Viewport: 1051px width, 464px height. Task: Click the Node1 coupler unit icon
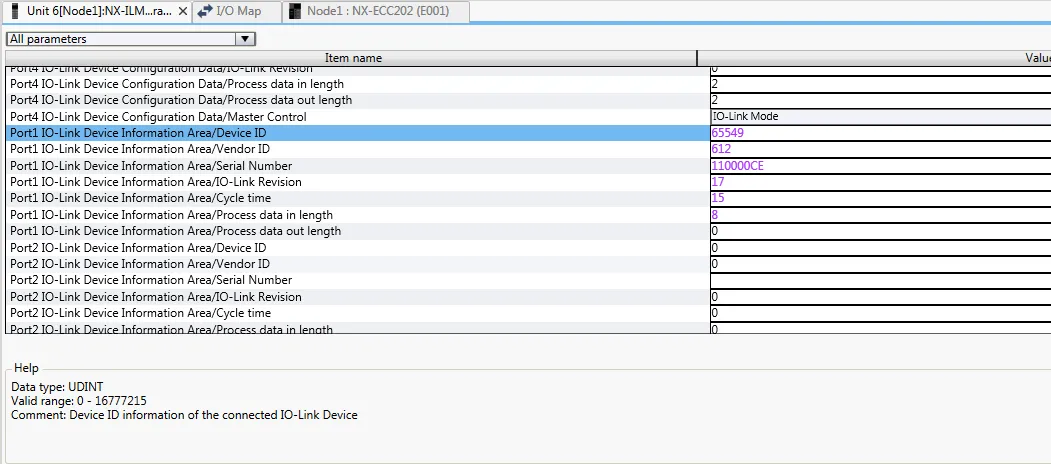pyautogui.click(x=296, y=11)
